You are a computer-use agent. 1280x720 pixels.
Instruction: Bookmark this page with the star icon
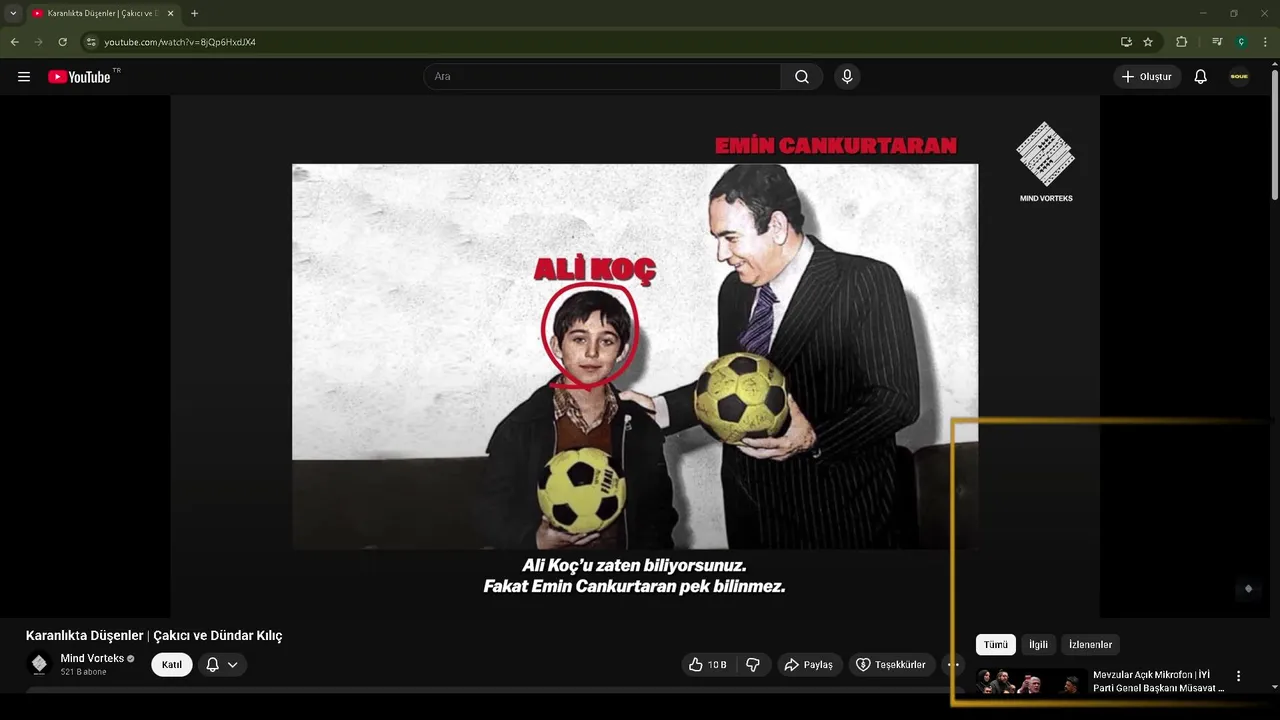coord(1148,42)
